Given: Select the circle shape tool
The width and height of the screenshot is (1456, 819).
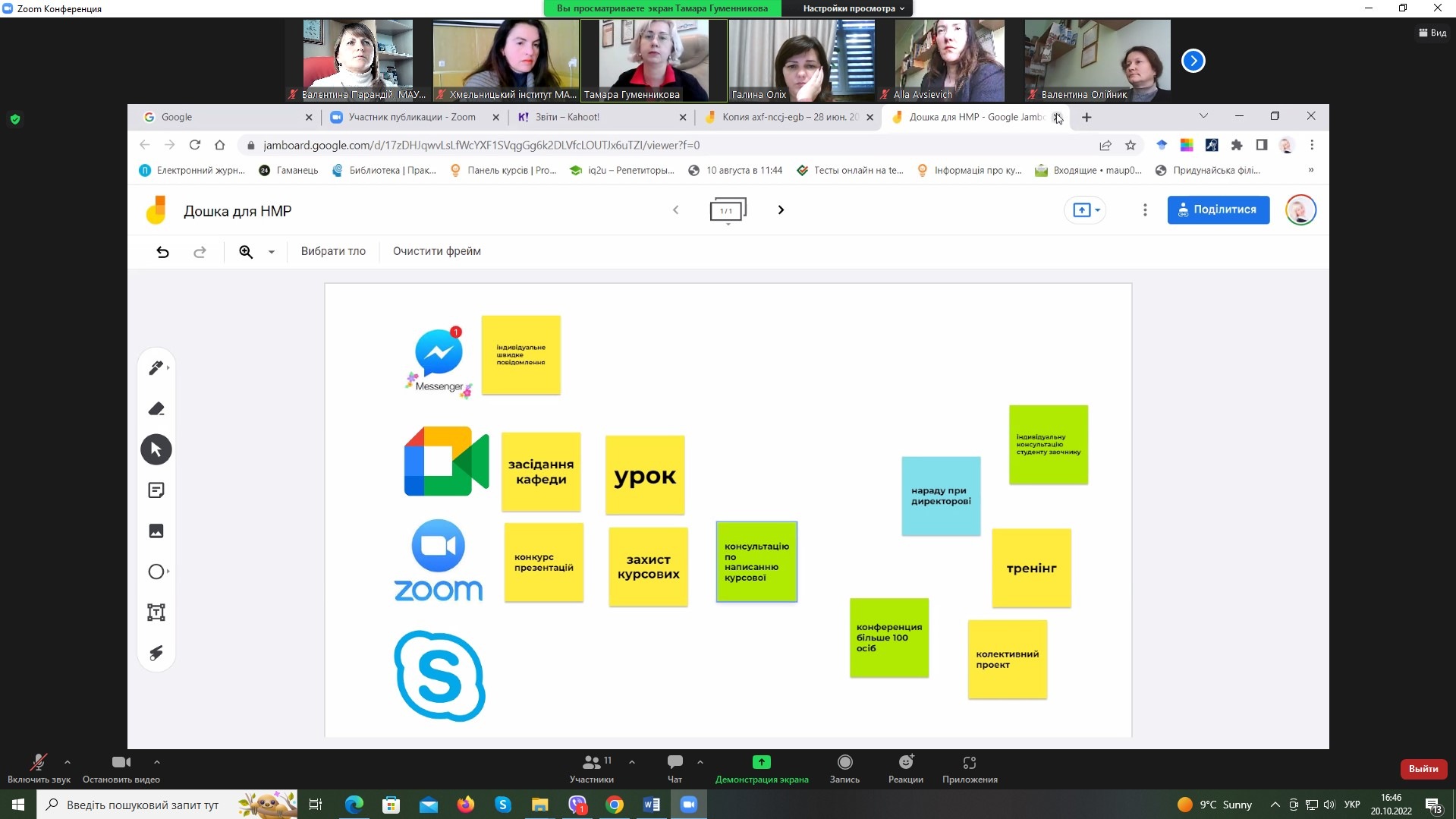Looking at the screenshot, I should (156, 572).
